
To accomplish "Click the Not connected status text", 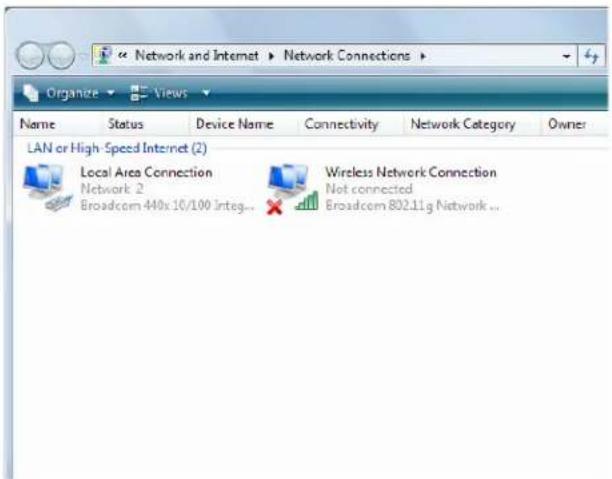I will [x=369, y=189].
